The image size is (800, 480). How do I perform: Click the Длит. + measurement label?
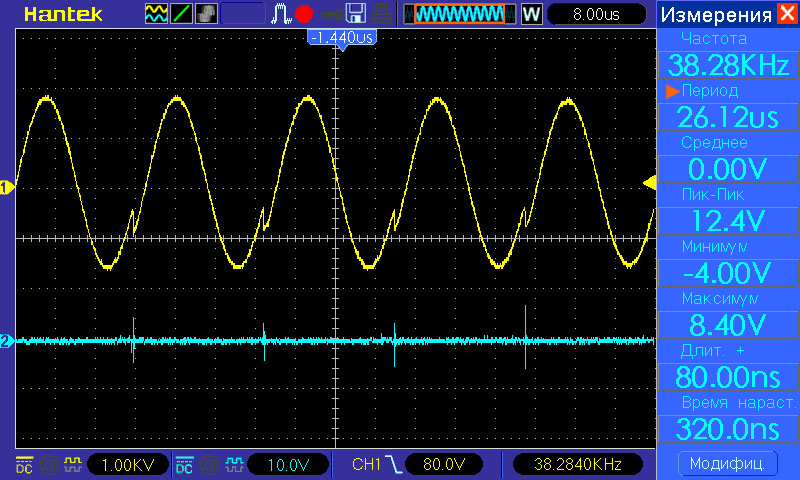(x=713, y=351)
